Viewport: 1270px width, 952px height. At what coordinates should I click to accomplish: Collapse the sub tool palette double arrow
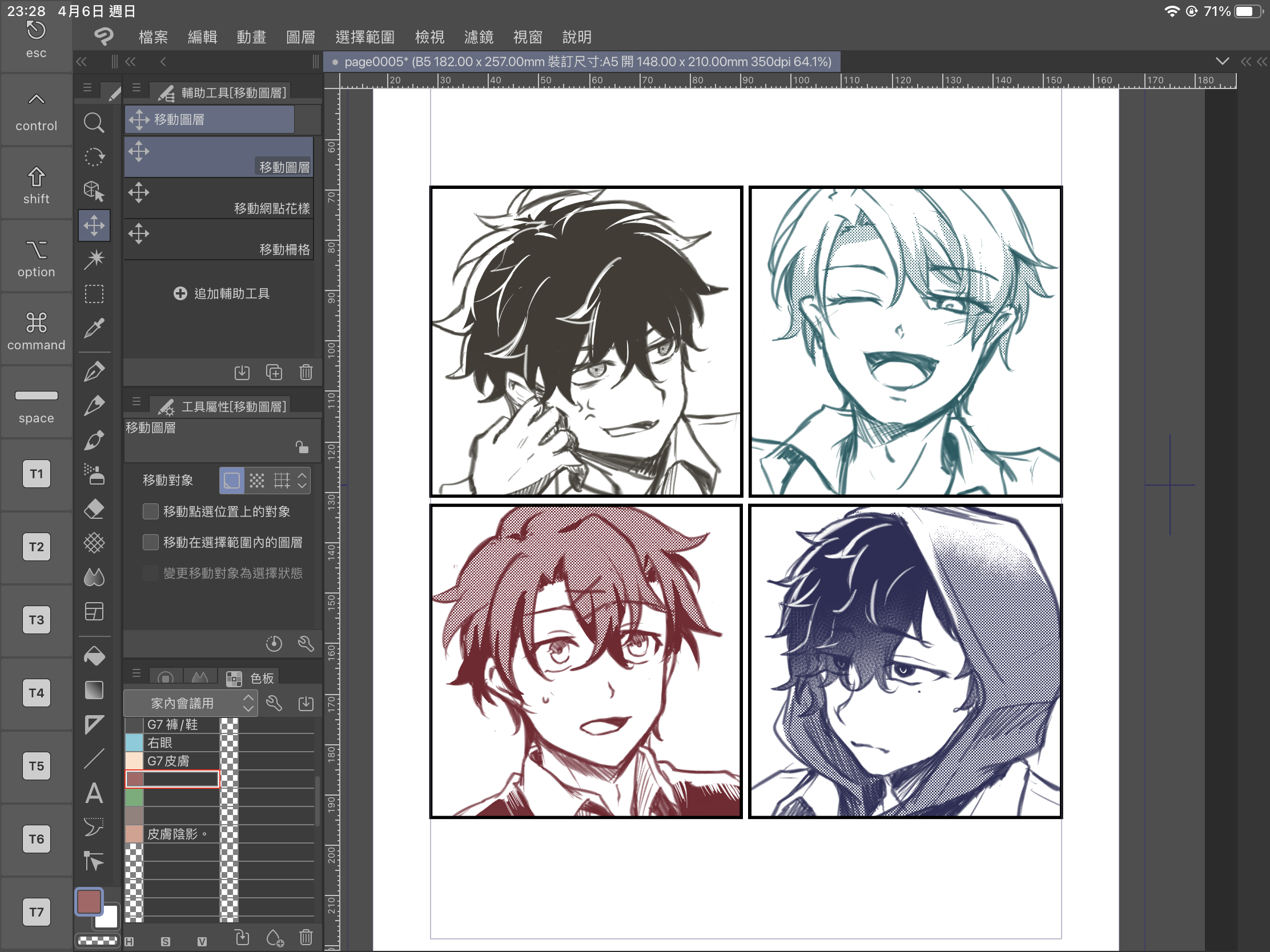(x=131, y=62)
